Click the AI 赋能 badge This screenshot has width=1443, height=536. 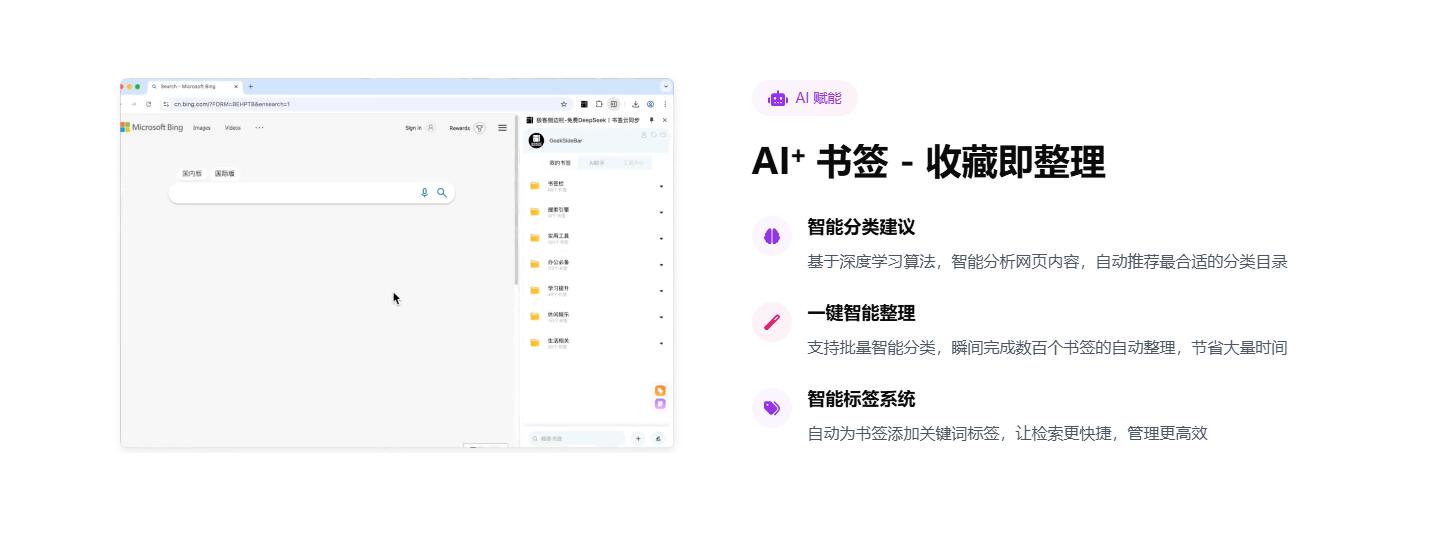point(805,98)
